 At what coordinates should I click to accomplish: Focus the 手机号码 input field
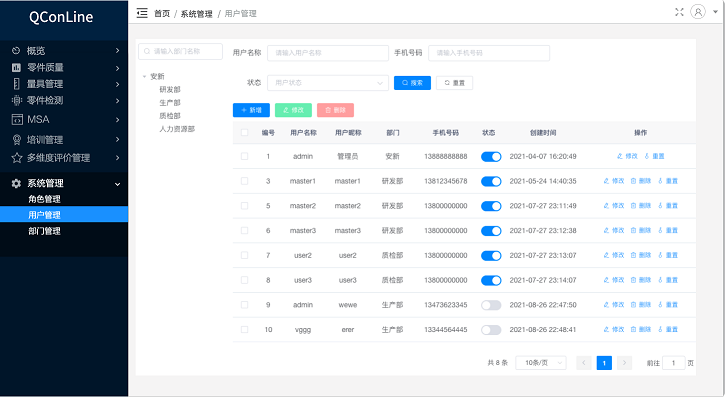point(489,53)
